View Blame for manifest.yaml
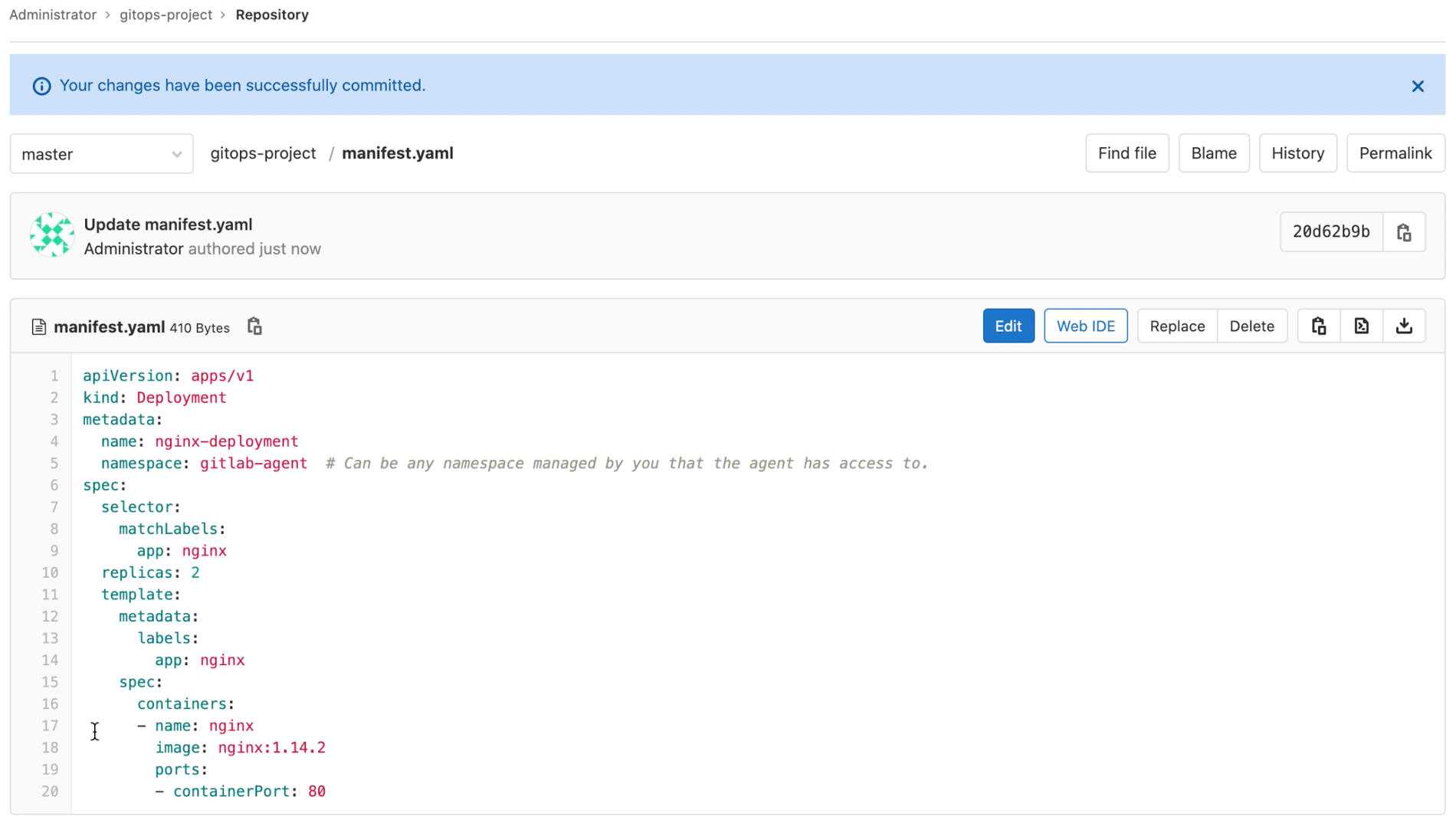 pyautogui.click(x=1214, y=152)
